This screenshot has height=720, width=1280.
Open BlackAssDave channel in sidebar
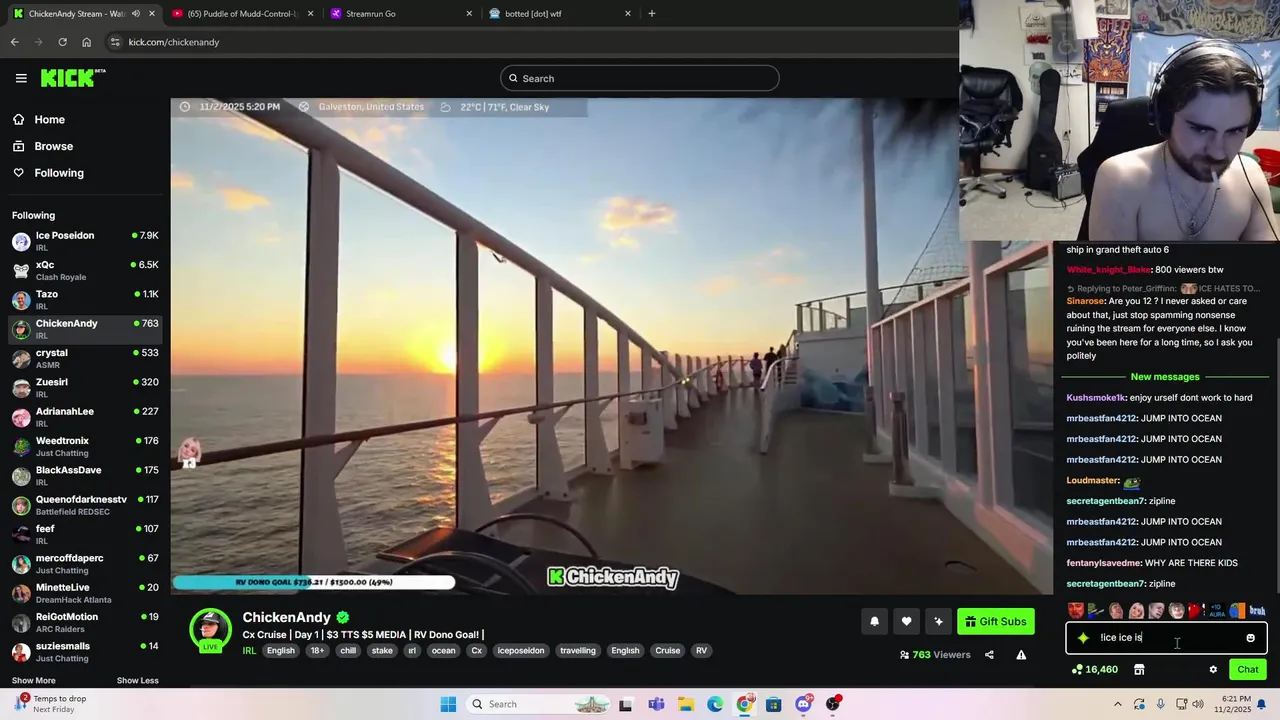coord(85,475)
